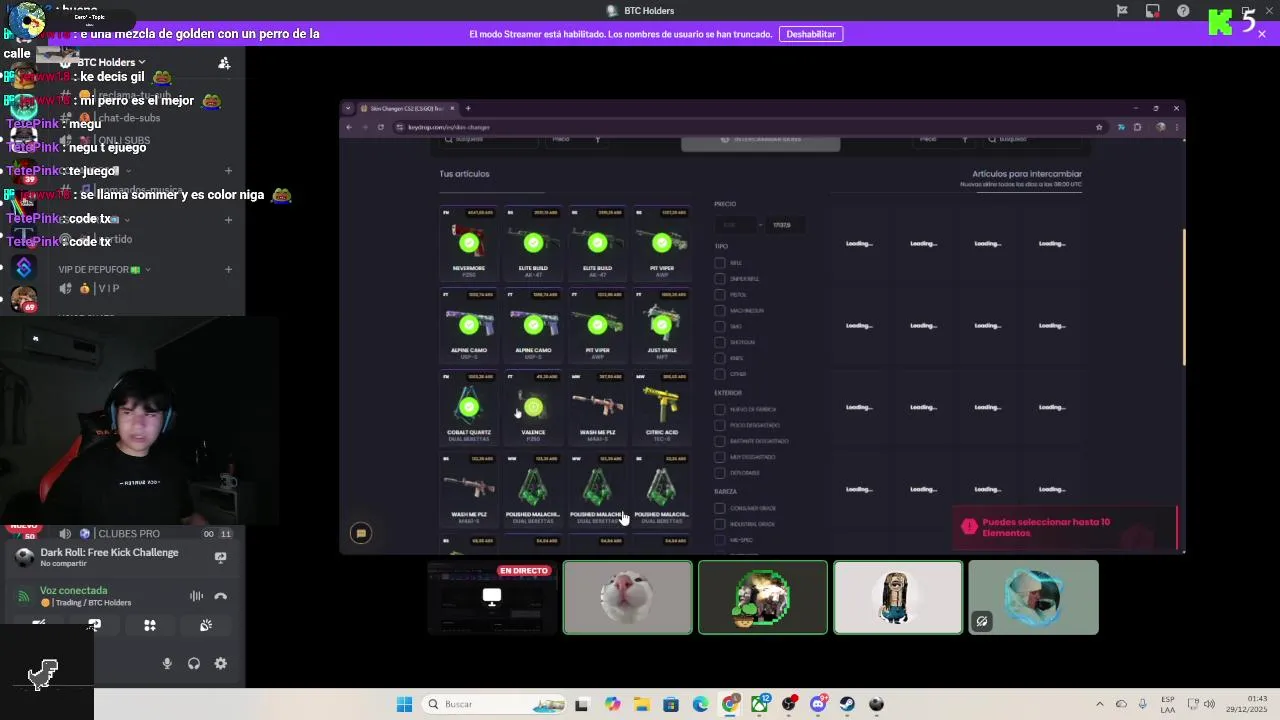
Task: Click left Búsqueda search field
Action: (489, 140)
